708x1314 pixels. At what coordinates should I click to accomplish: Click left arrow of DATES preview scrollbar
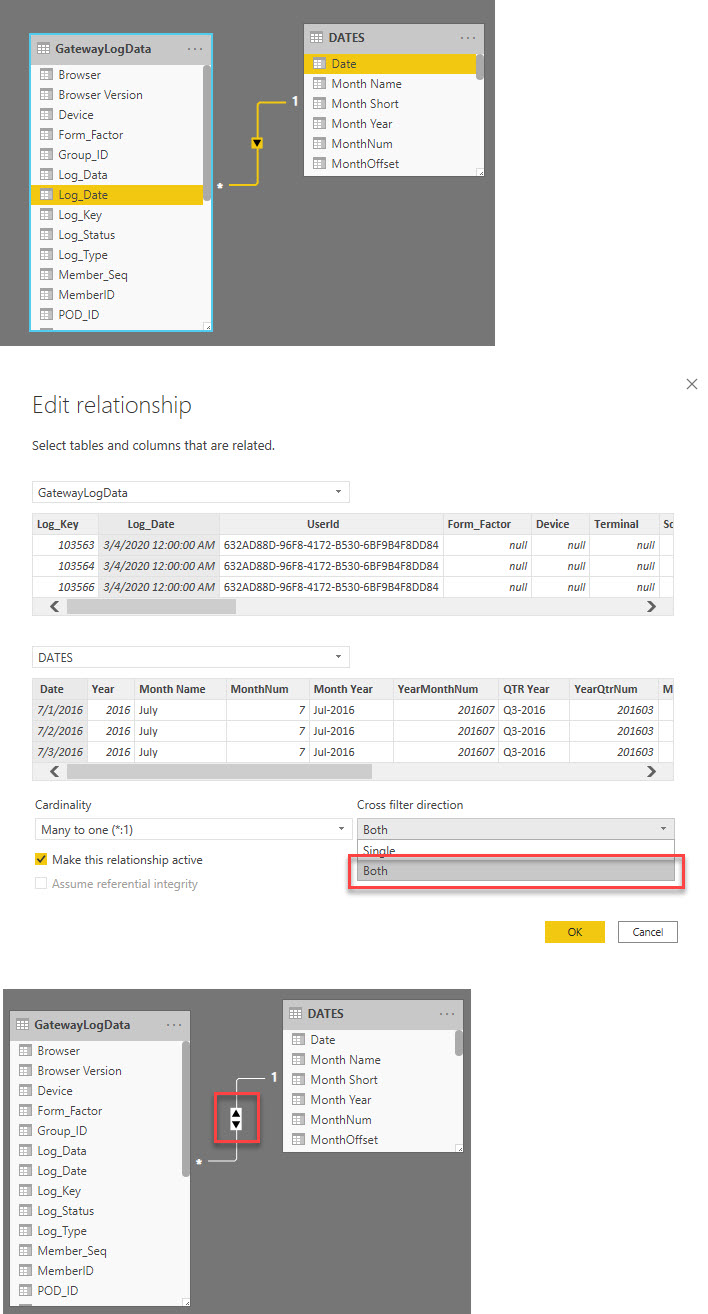(55, 772)
